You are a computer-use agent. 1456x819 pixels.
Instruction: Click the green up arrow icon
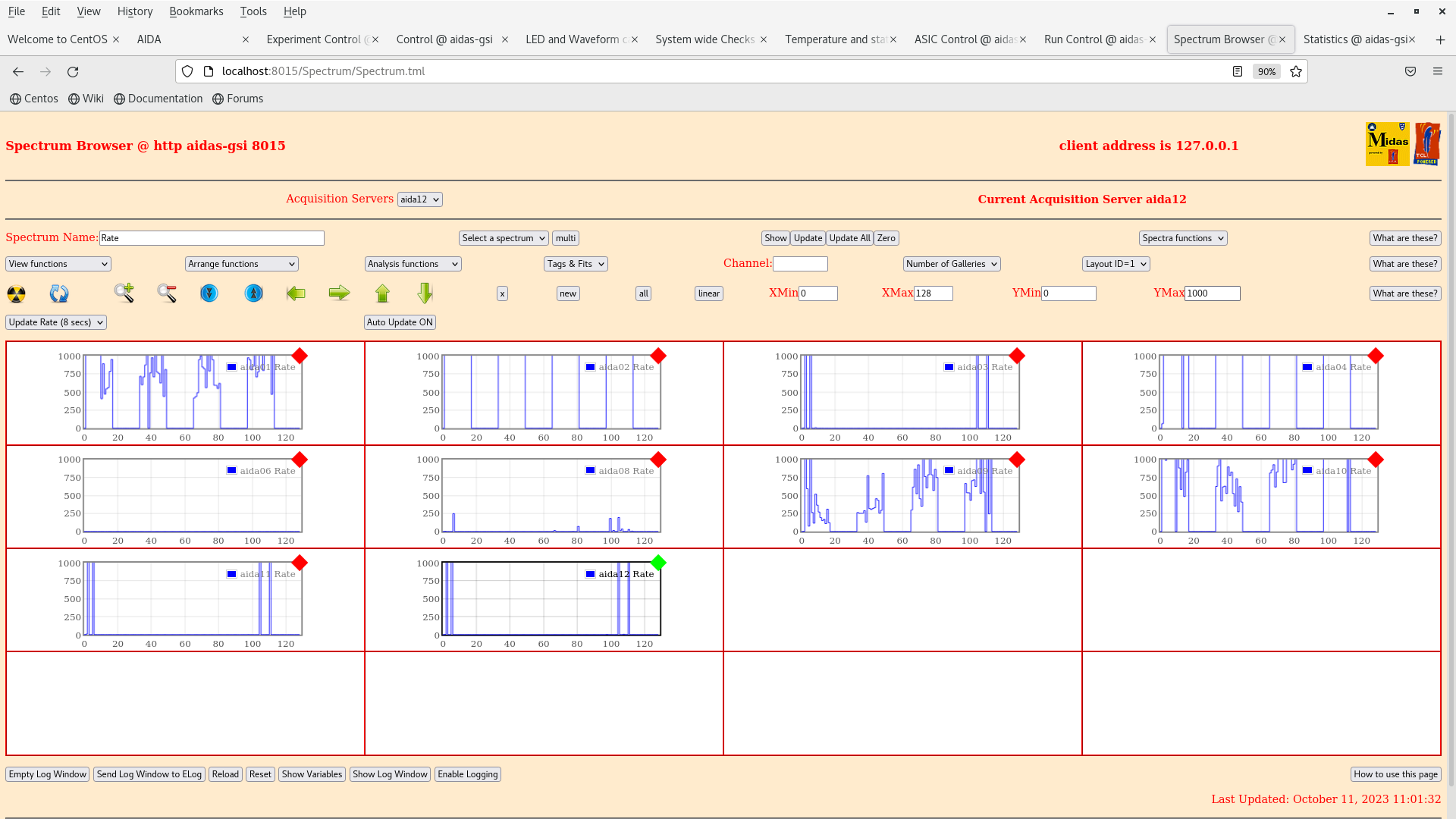click(x=382, y=293)
